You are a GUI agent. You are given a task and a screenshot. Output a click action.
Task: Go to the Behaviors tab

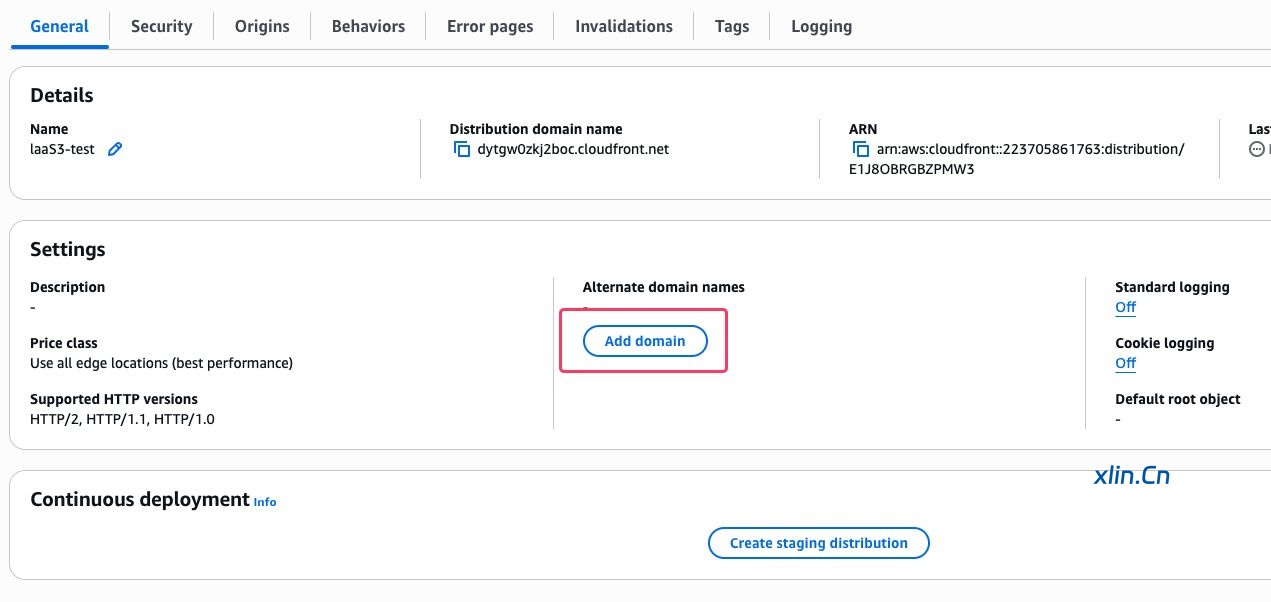coord(368,26)
